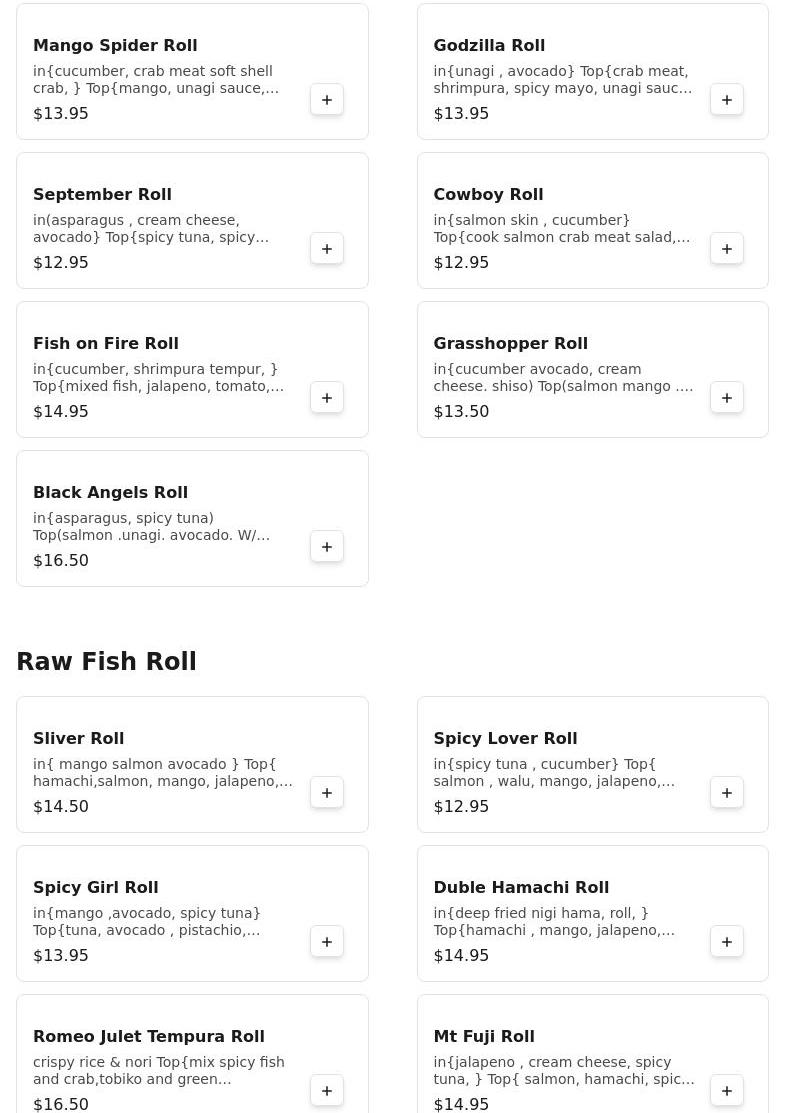This screenshot has width=785, height=1113.
Task: Add Duble Hamachi Roll to order
Action: point(727,942)
